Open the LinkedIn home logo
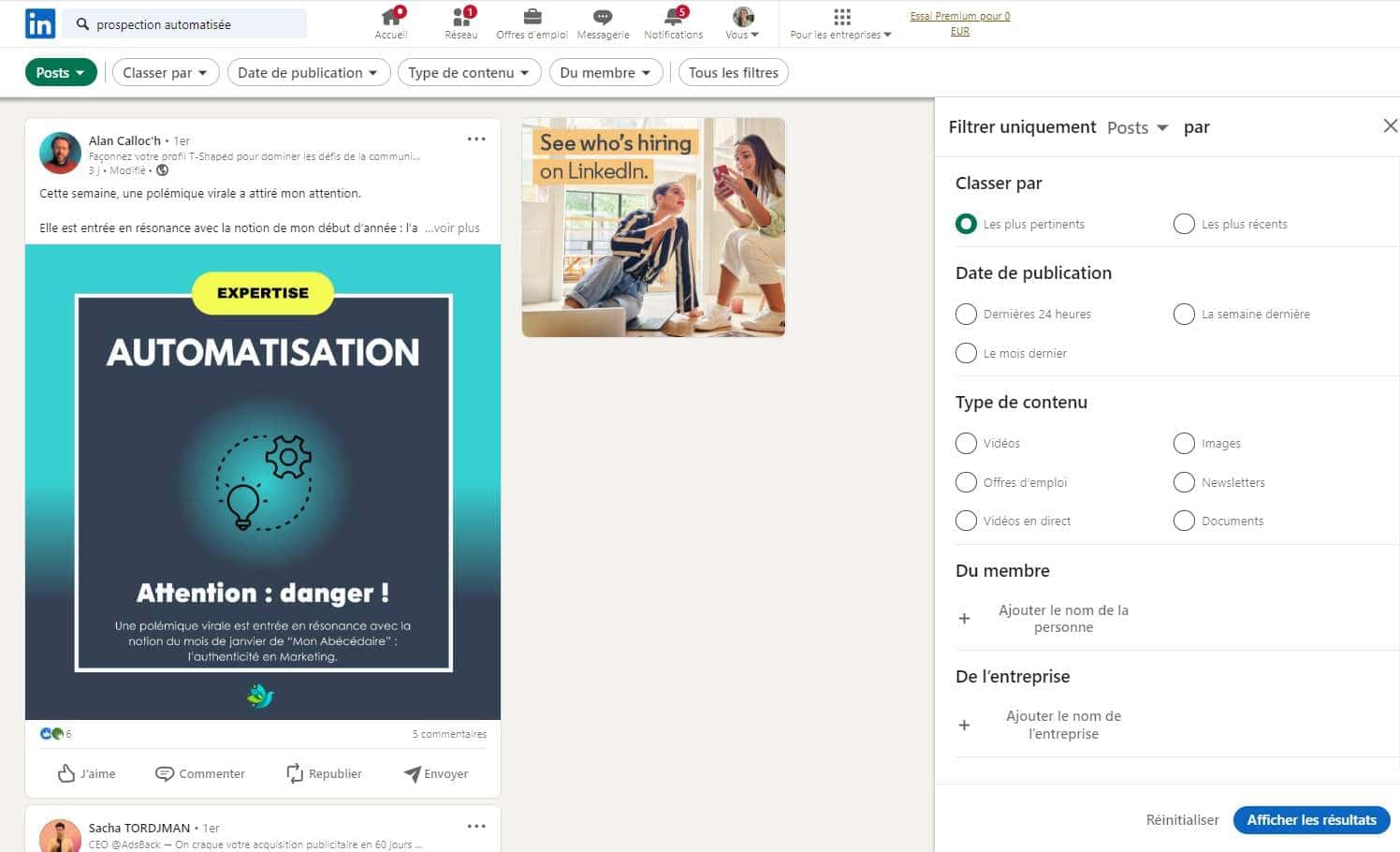1400x852 pixels. pyautogui.click(x=40, y=23)
